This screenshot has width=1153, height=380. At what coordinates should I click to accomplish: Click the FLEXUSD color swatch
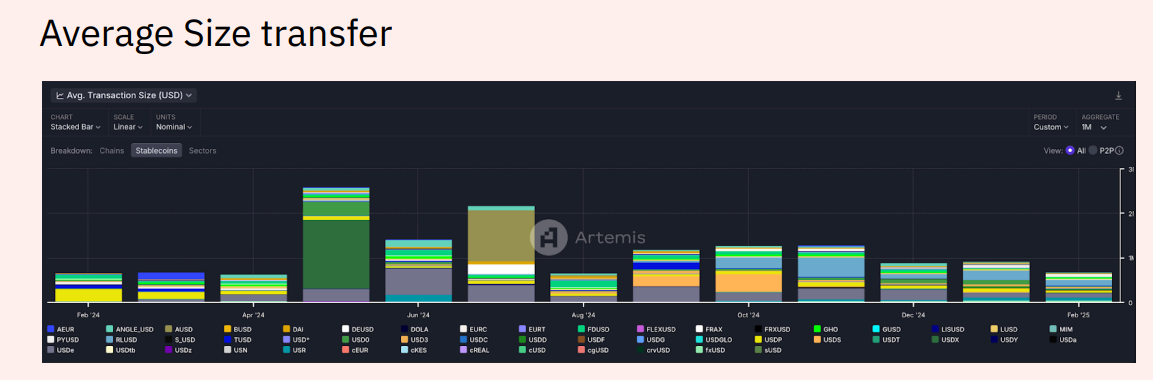click(640, 329)
